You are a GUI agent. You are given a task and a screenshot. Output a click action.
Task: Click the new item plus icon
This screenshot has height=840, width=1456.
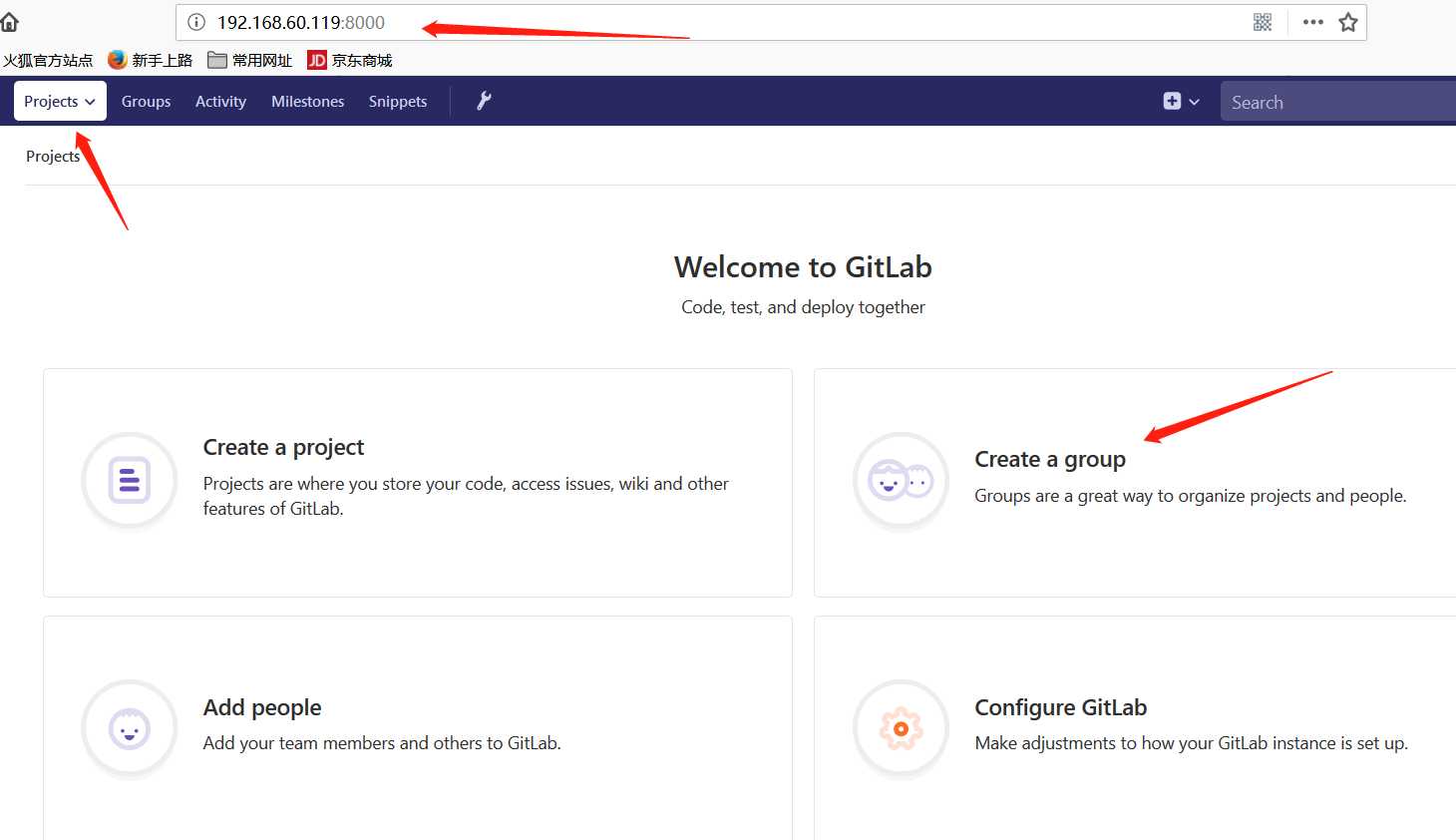point(1172,101)
